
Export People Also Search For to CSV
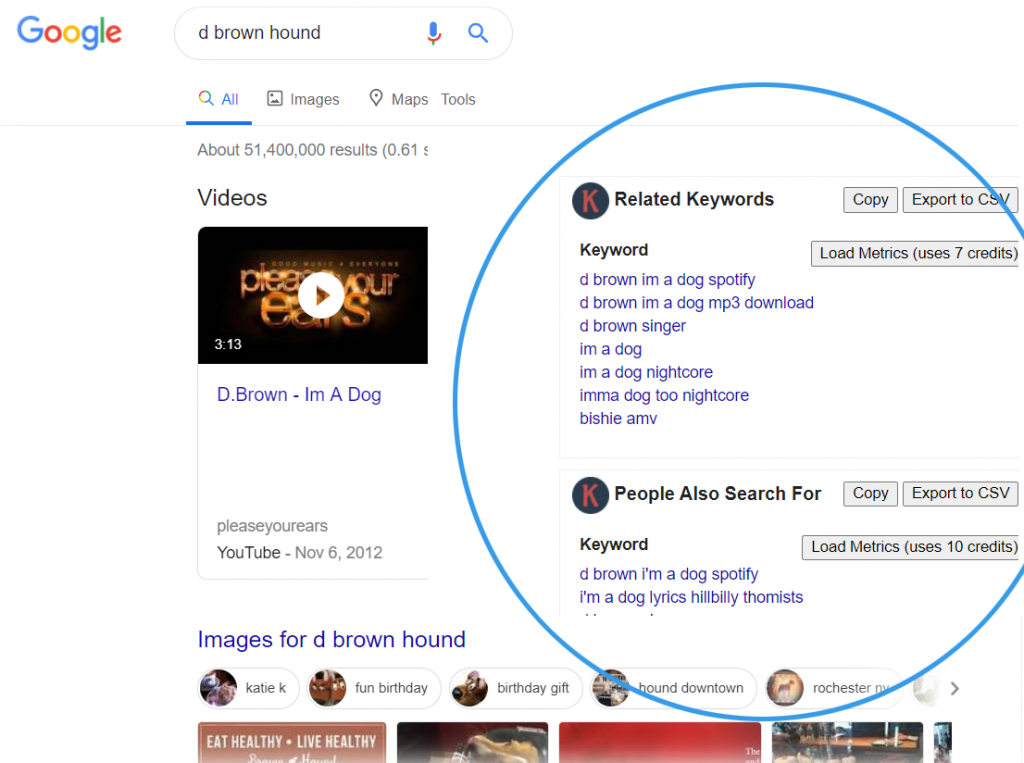point(961,493)
